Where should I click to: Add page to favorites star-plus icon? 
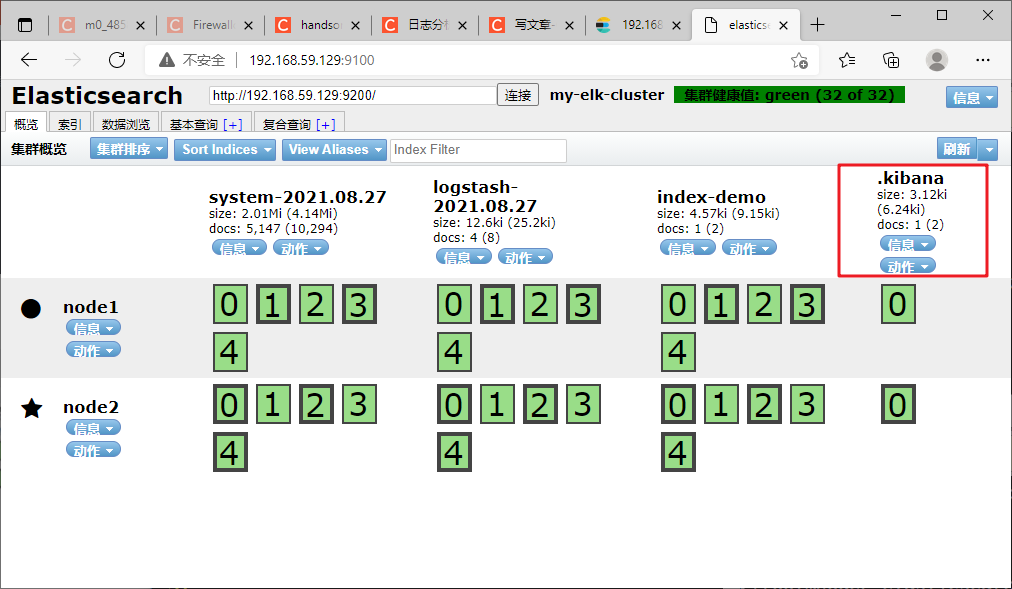click(799, 60)
